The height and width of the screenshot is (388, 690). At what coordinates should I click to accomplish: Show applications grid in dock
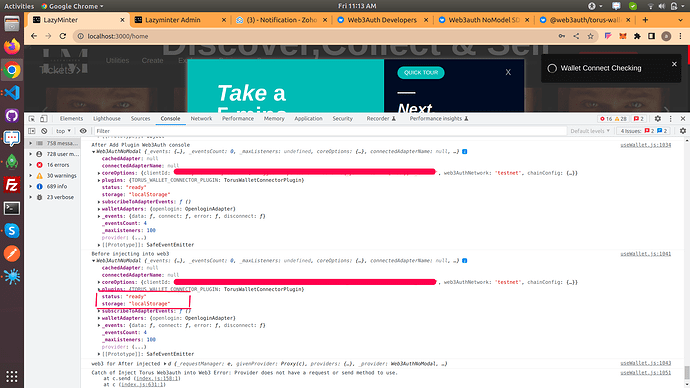point(12,376)
